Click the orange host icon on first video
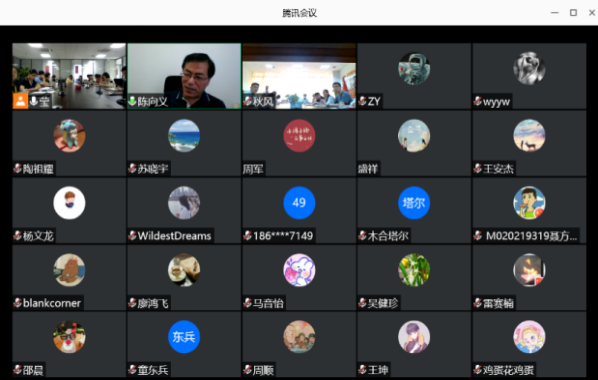 20,101
